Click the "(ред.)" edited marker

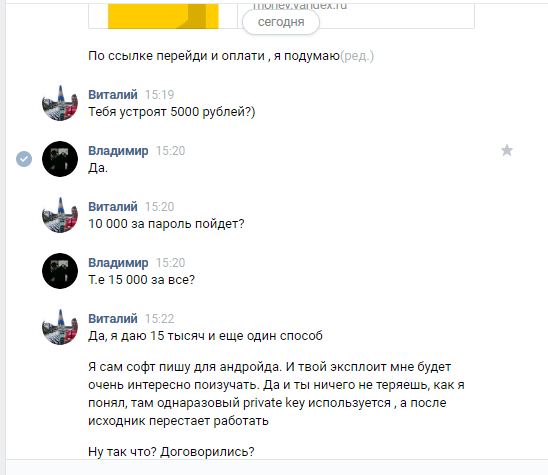tap(357, 56)
